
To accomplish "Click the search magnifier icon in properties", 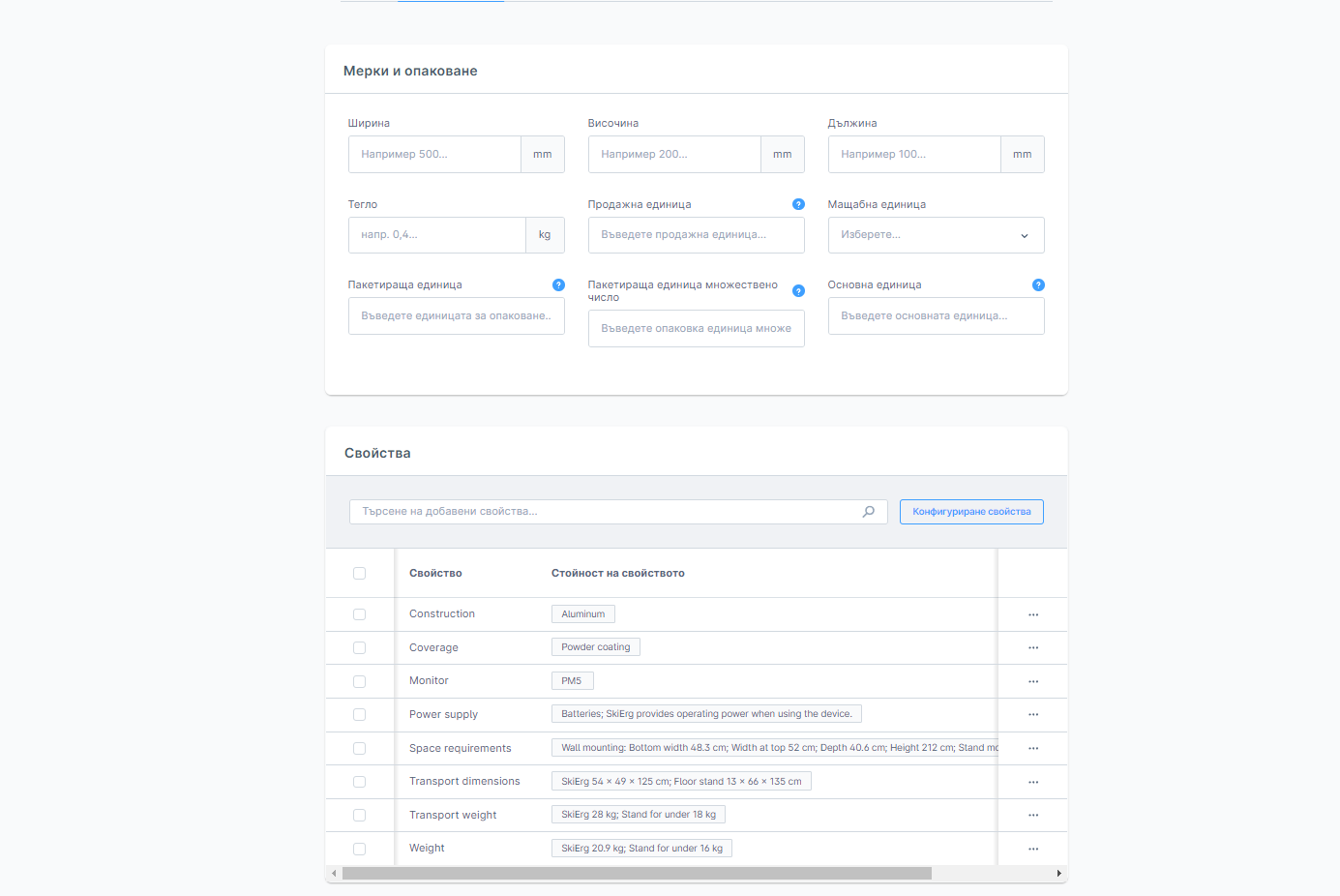I will click(x=869, y=512).
